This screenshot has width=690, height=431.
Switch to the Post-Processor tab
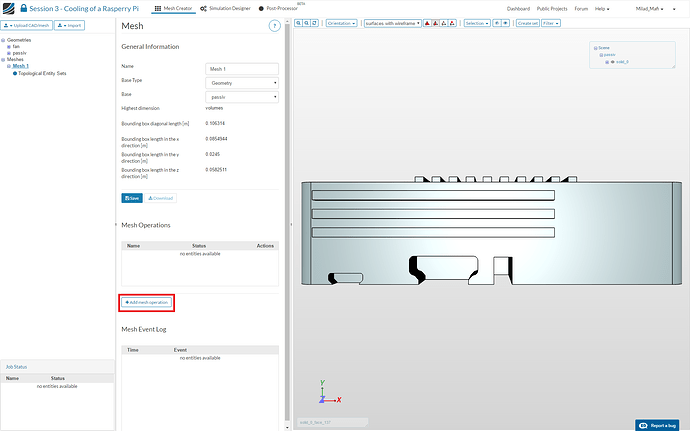[278, 8]
